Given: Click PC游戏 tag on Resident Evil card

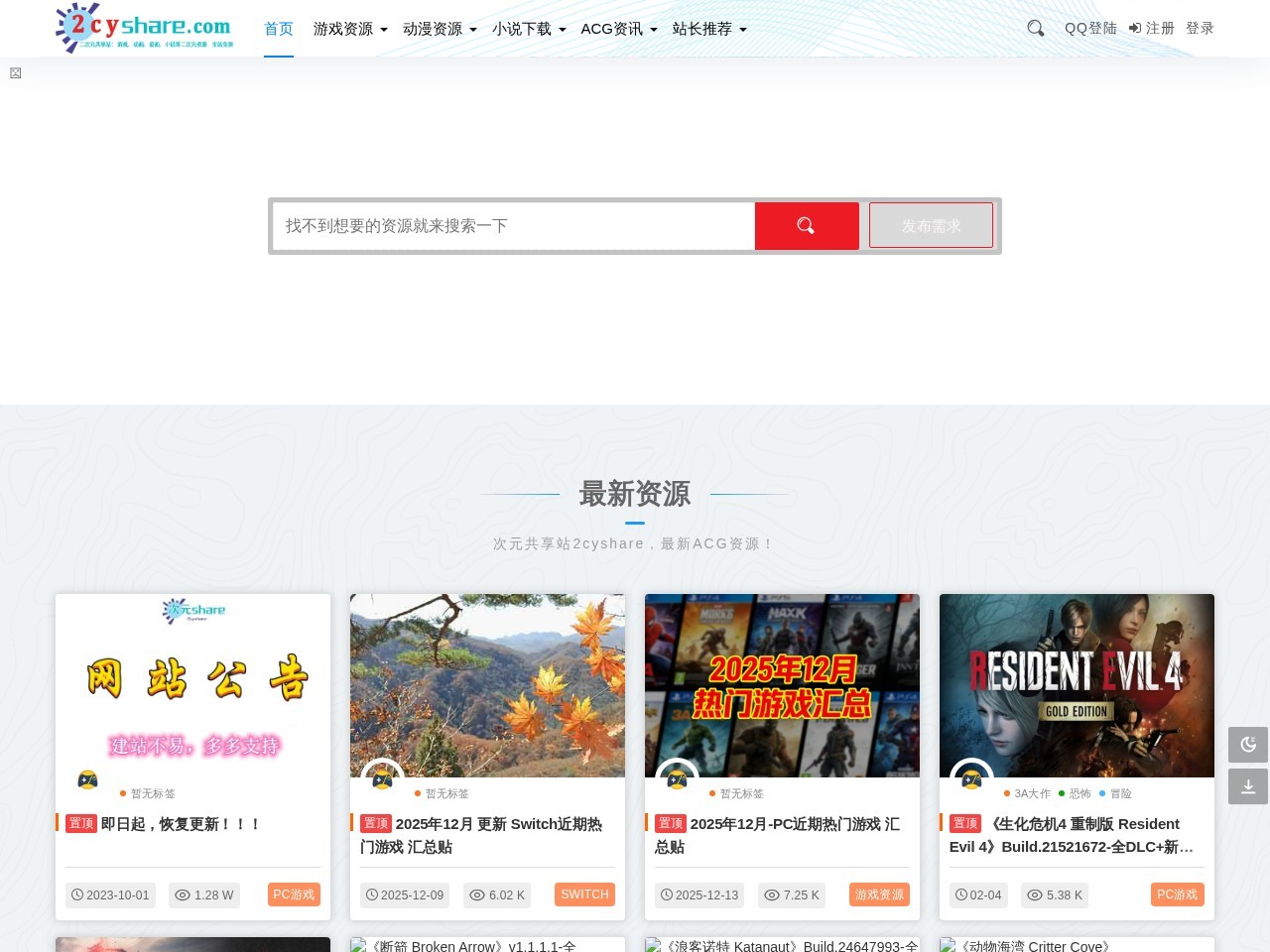Looking at the screenshot, I should pyautogui.click(x=1178, y=894).
